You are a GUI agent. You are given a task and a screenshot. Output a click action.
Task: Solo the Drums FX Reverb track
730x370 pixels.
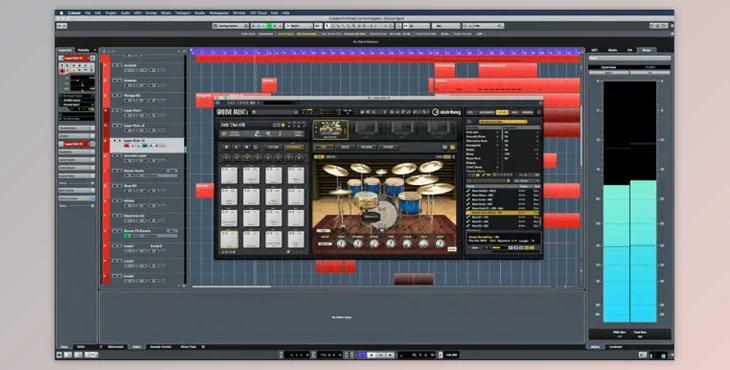[119, 231]
